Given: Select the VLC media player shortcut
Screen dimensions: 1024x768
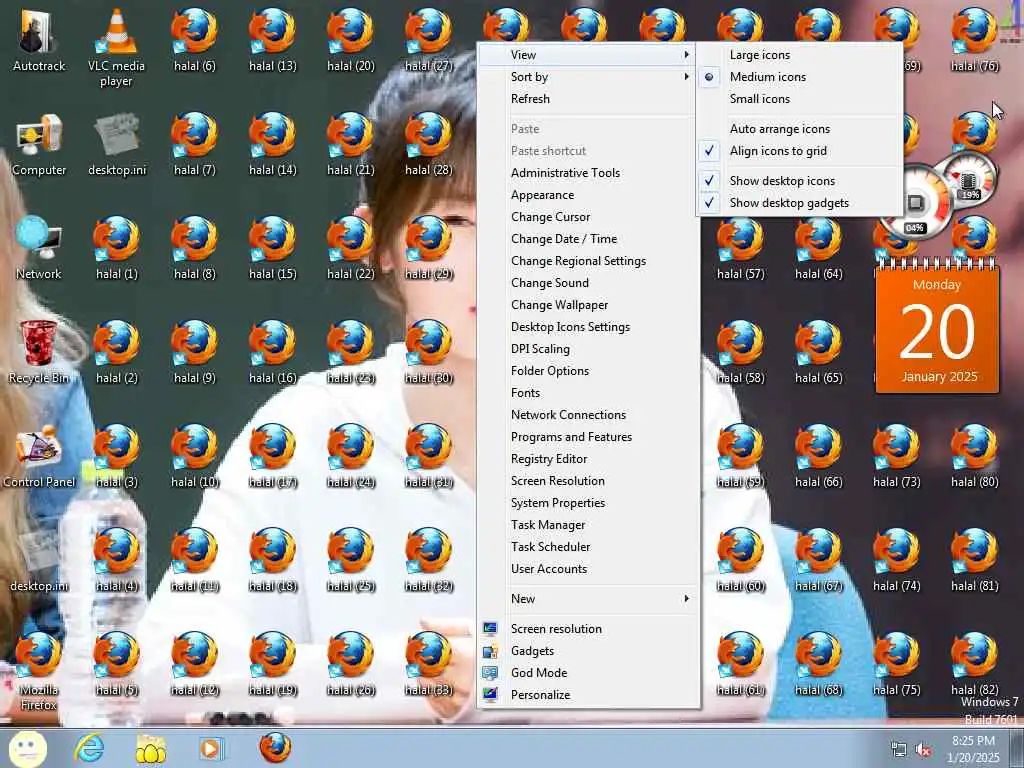Looking at the screenshot, I should tap(116, 48).
